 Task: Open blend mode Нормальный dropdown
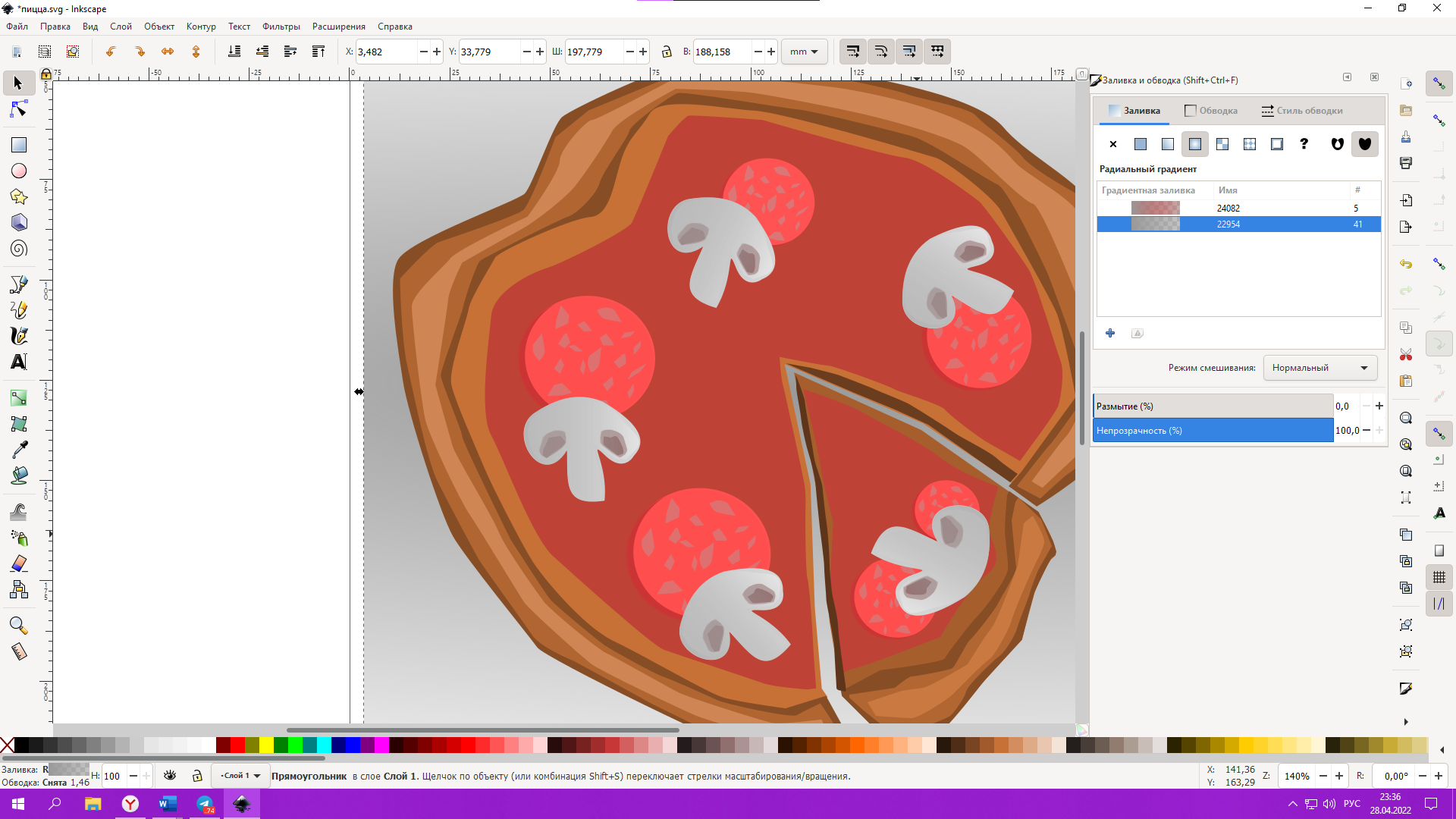click(x=1319, y=368)
